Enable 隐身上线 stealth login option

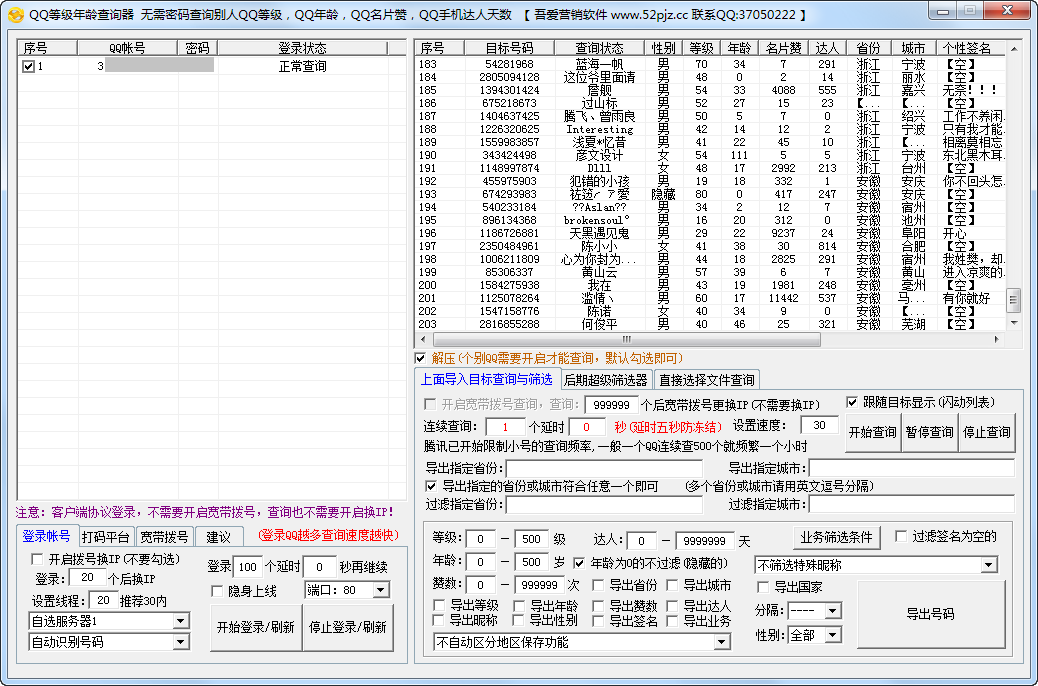(x=217, y=591)
